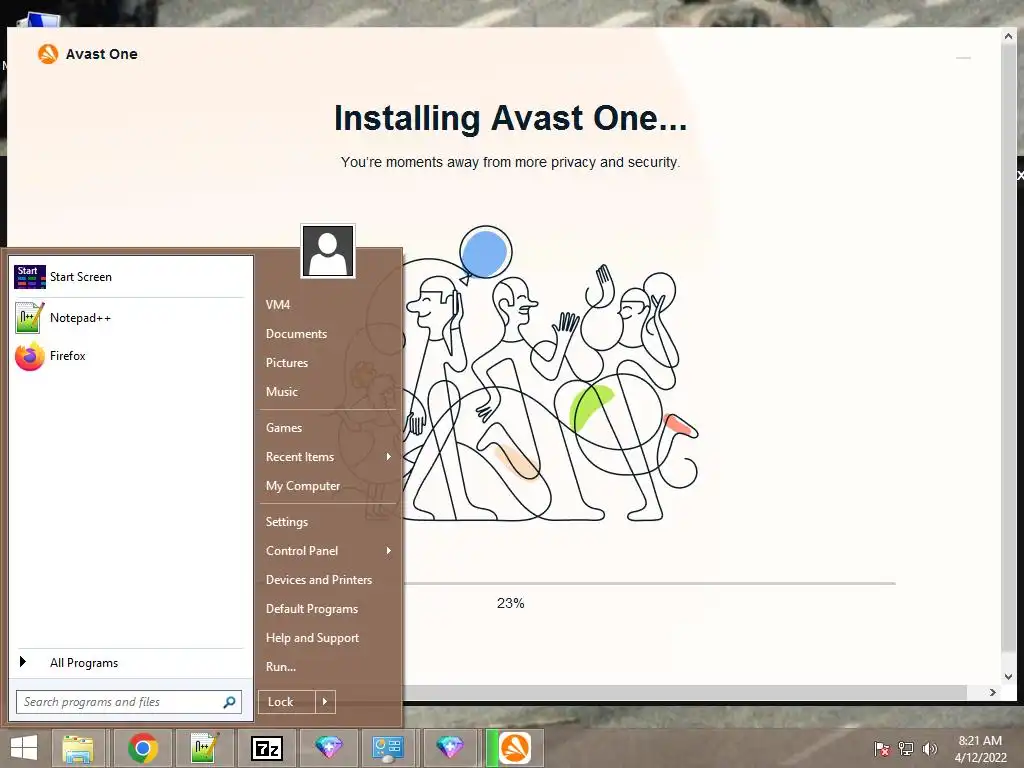Open Help and Support
This screenshot has width=1024, height=768.
click(x=312, y=638)
